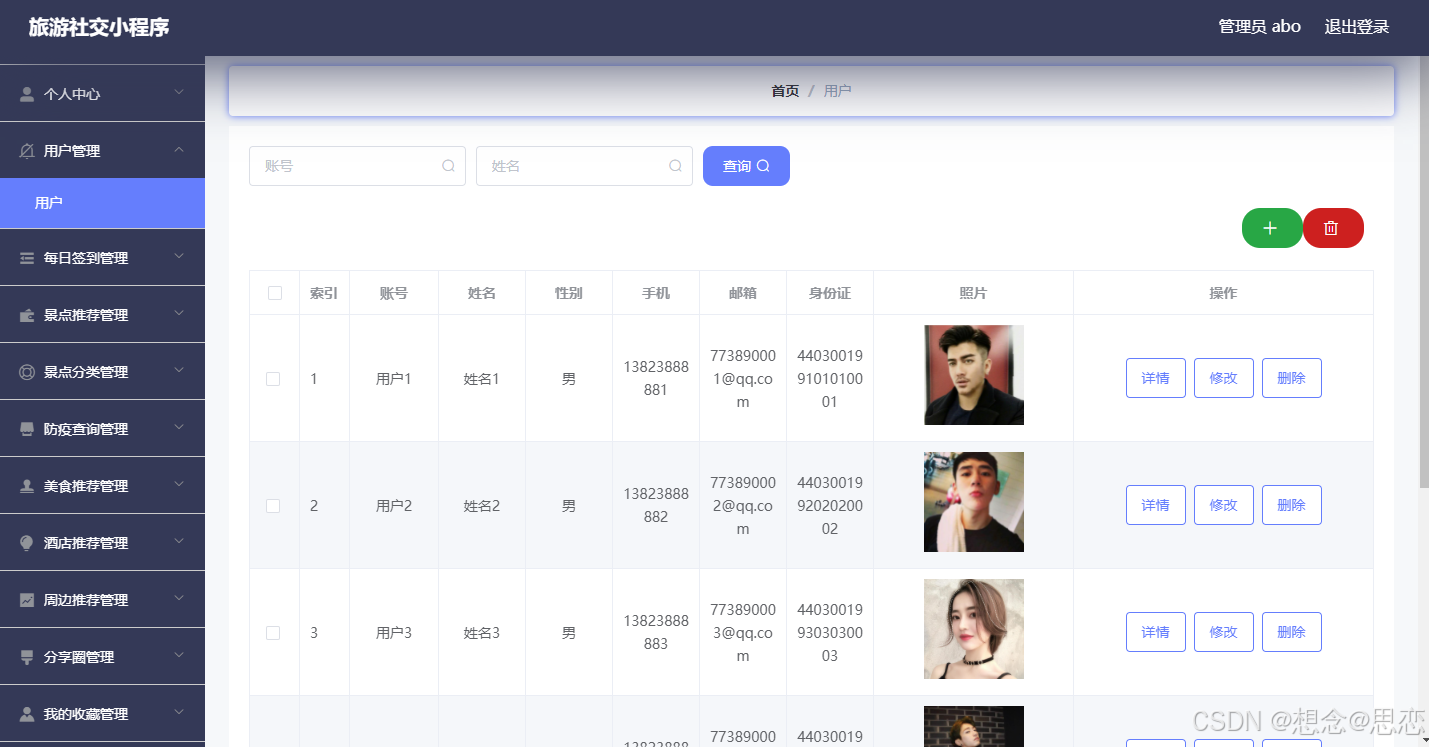1429x747 pixels.
Task: Click the chart icon beside 周边推荐管理
Action: (x=27, y=600)
